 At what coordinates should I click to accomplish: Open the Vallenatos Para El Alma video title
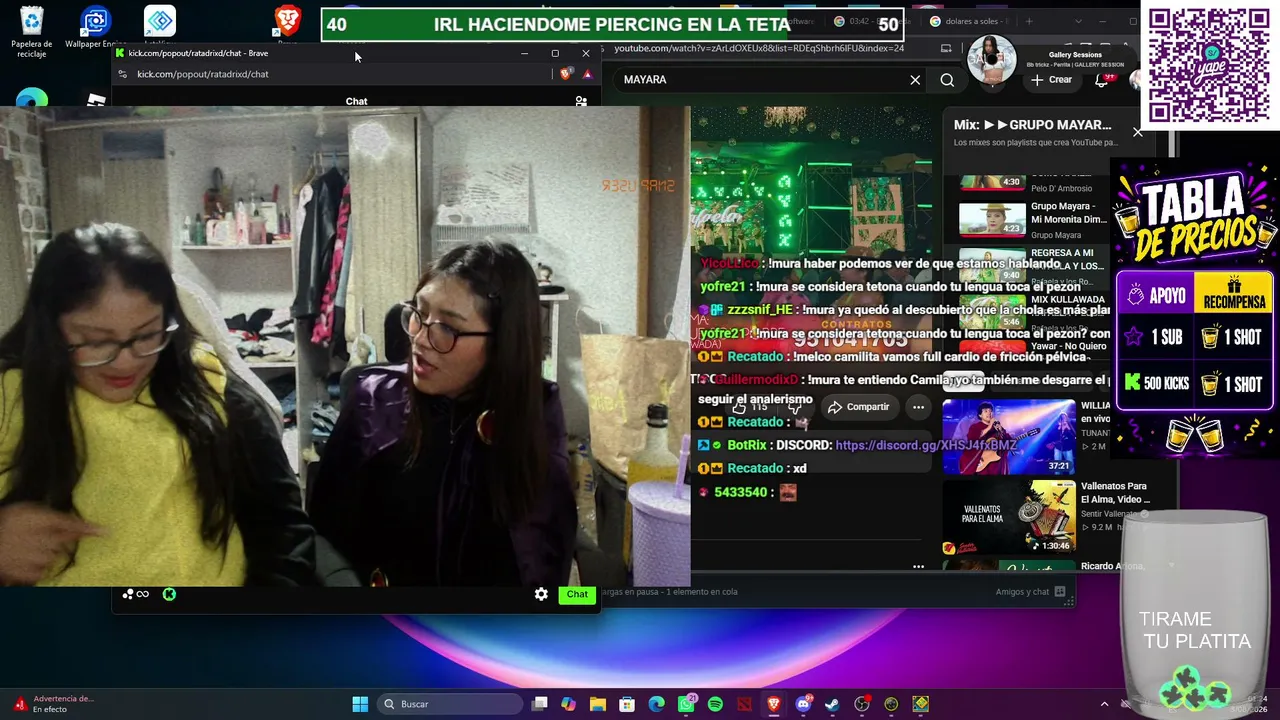[x=1115, y=493]
